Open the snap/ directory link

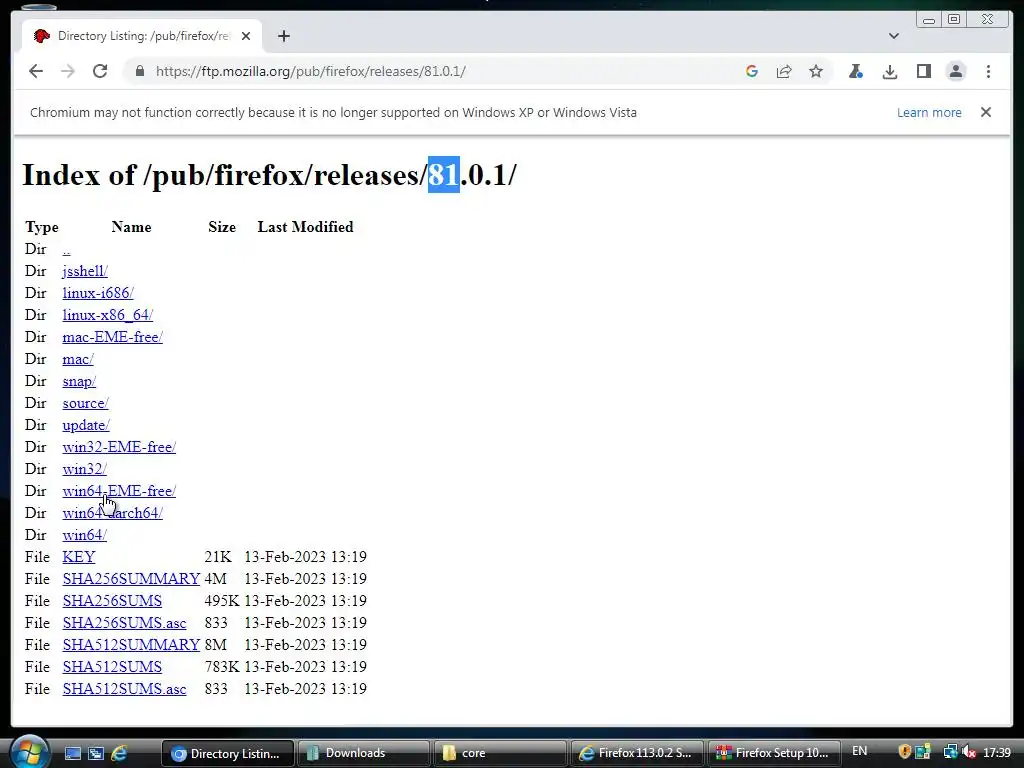coord(79,381)
